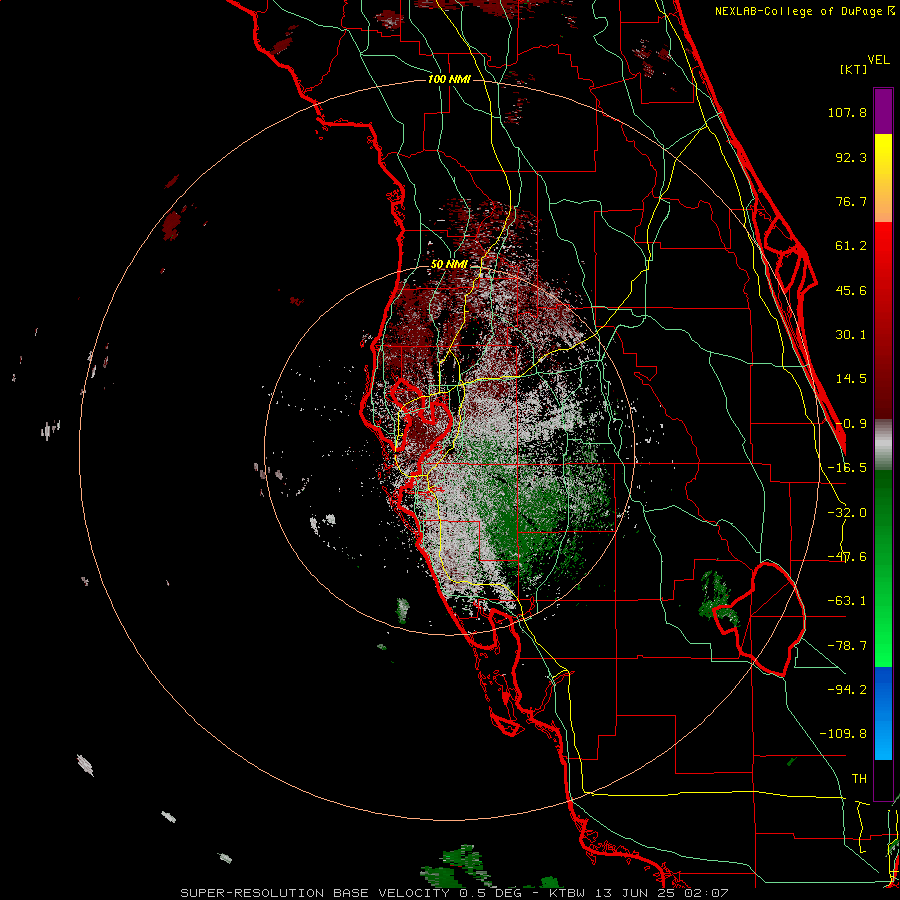
Task: Pick the blue segment of the color bar
Action: (883, 713)
